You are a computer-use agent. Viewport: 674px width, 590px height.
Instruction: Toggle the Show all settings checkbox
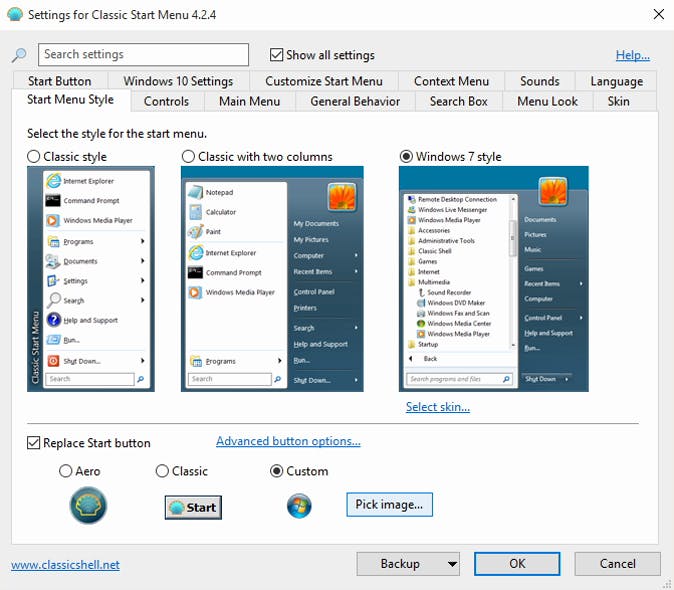(276, 55)
